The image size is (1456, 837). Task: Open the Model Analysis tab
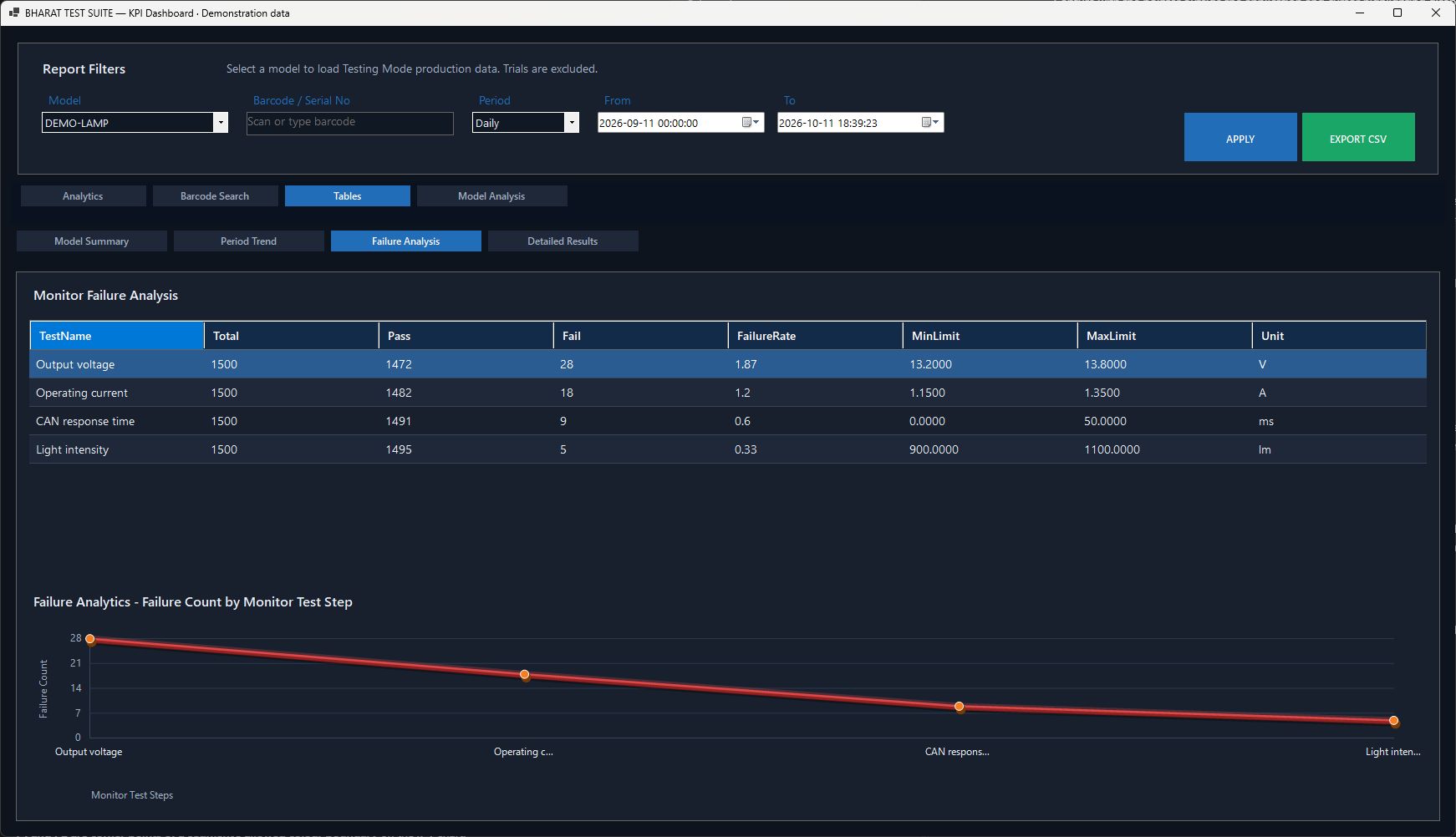click(491, 196)
